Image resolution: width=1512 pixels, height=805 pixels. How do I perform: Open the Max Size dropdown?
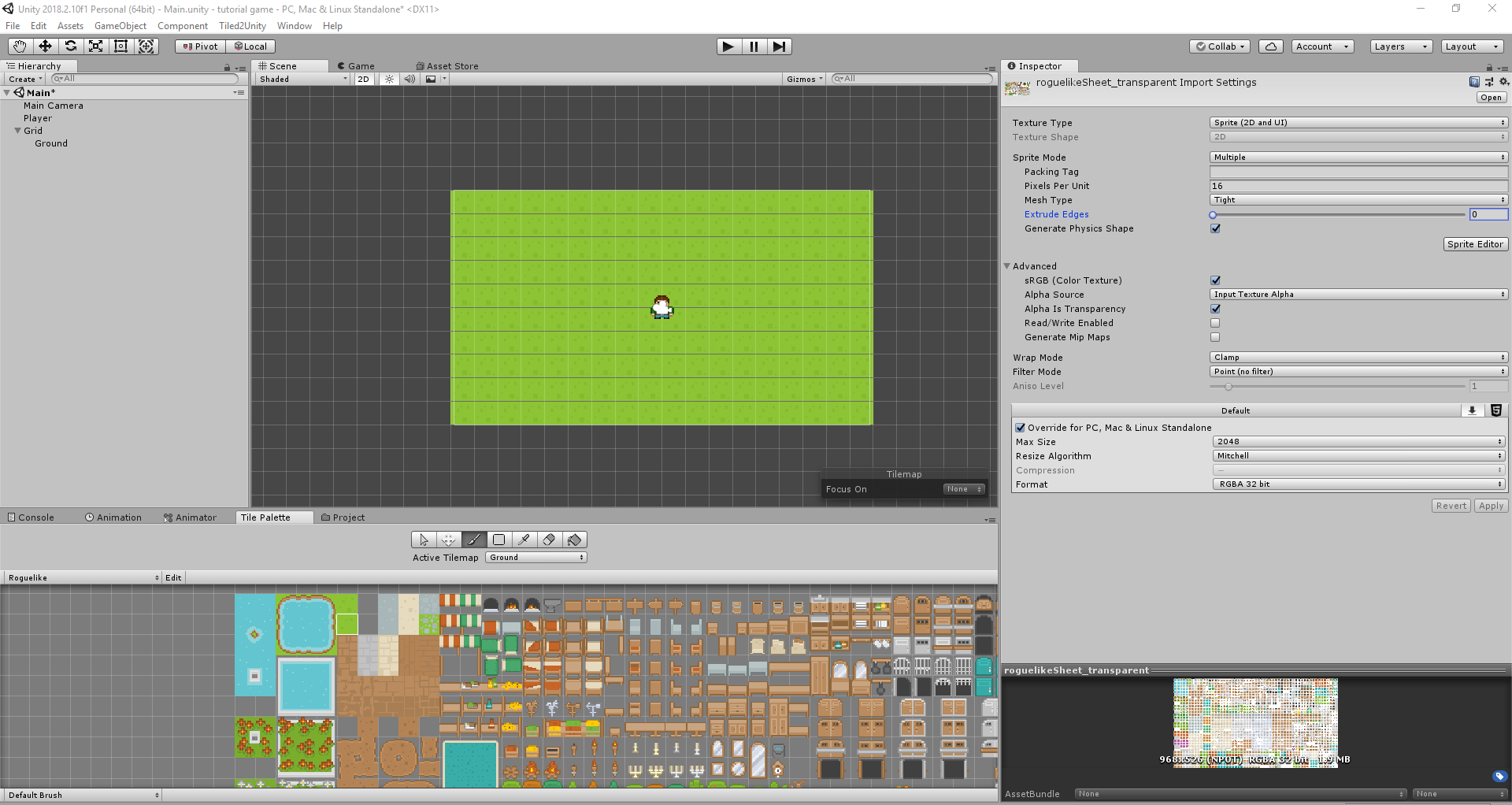tap(1357, 441)
